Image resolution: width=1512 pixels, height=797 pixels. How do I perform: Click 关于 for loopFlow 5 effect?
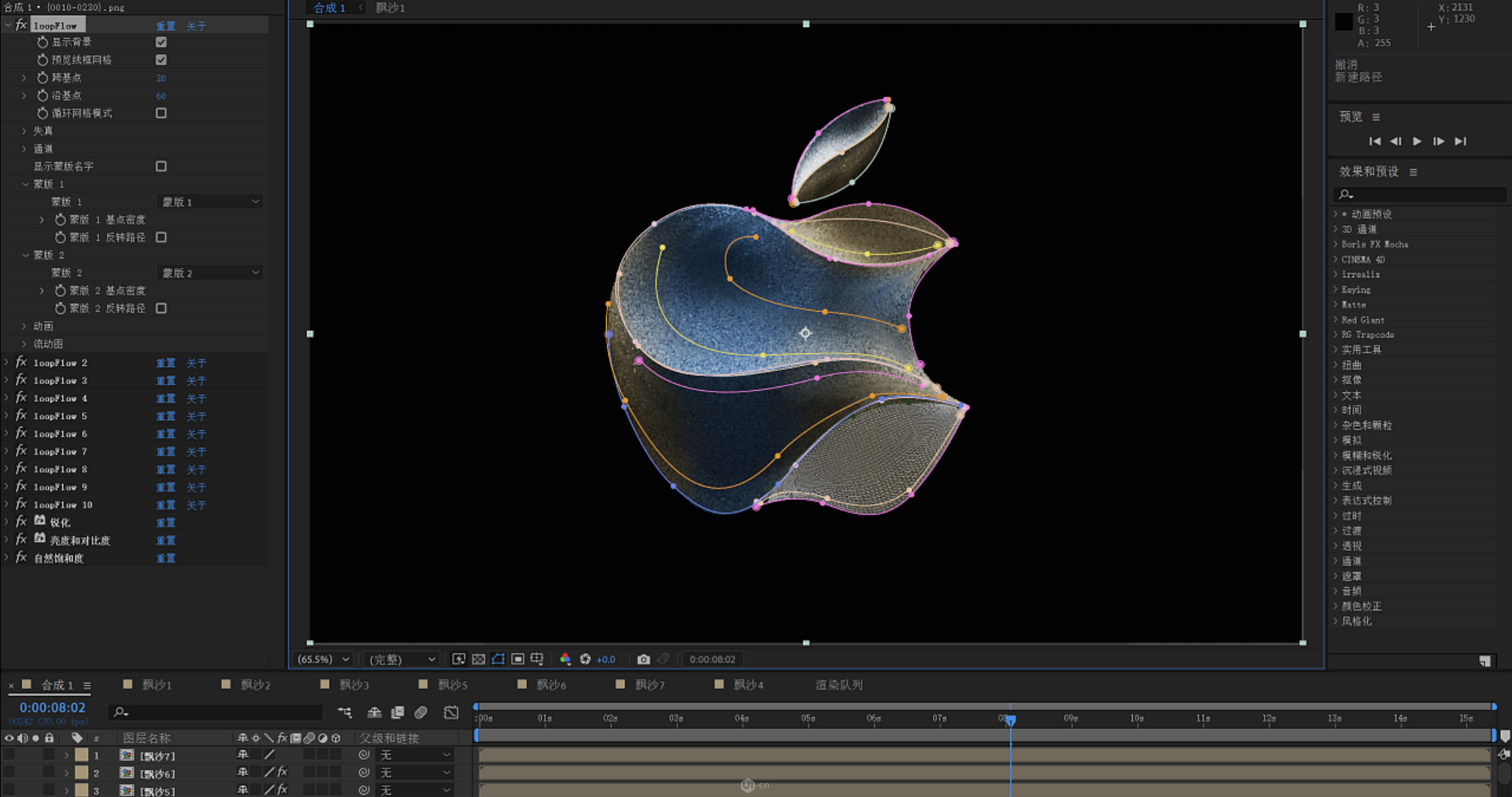tap(196, 416)
